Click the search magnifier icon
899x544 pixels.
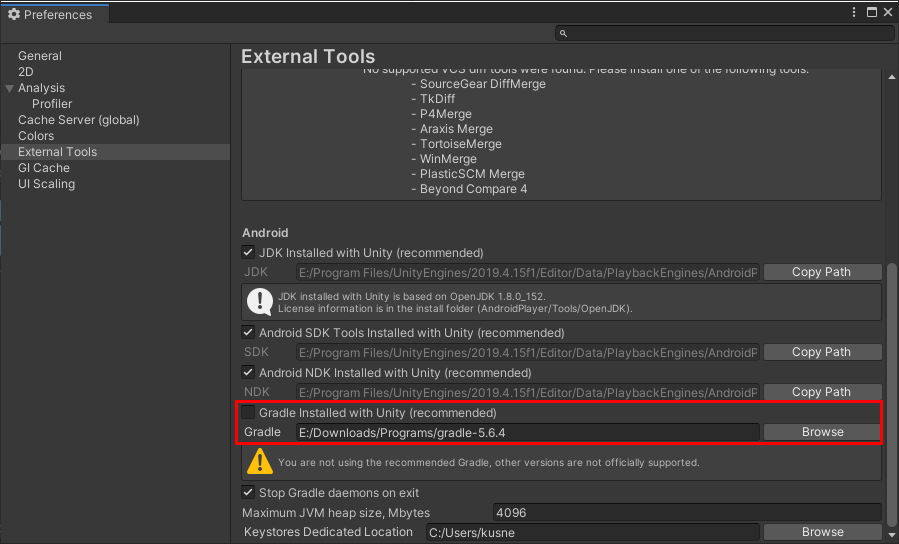click(x=564, y=33)
